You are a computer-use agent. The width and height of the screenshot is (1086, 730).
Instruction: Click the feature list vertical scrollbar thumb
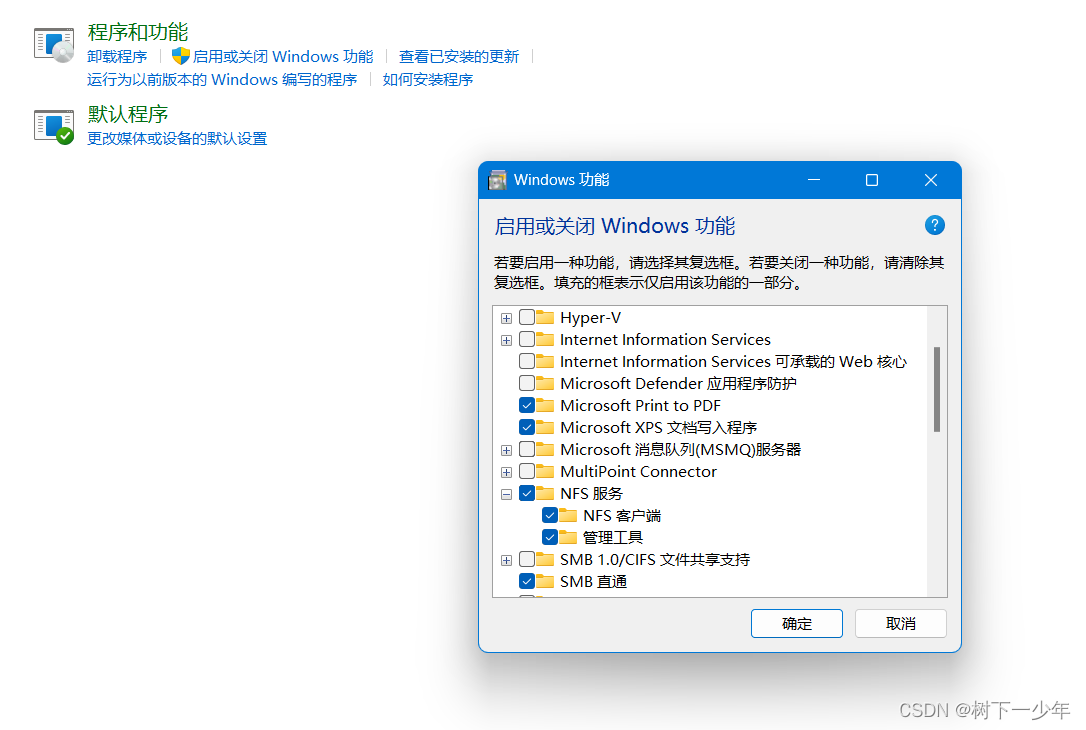pos(936,389)
